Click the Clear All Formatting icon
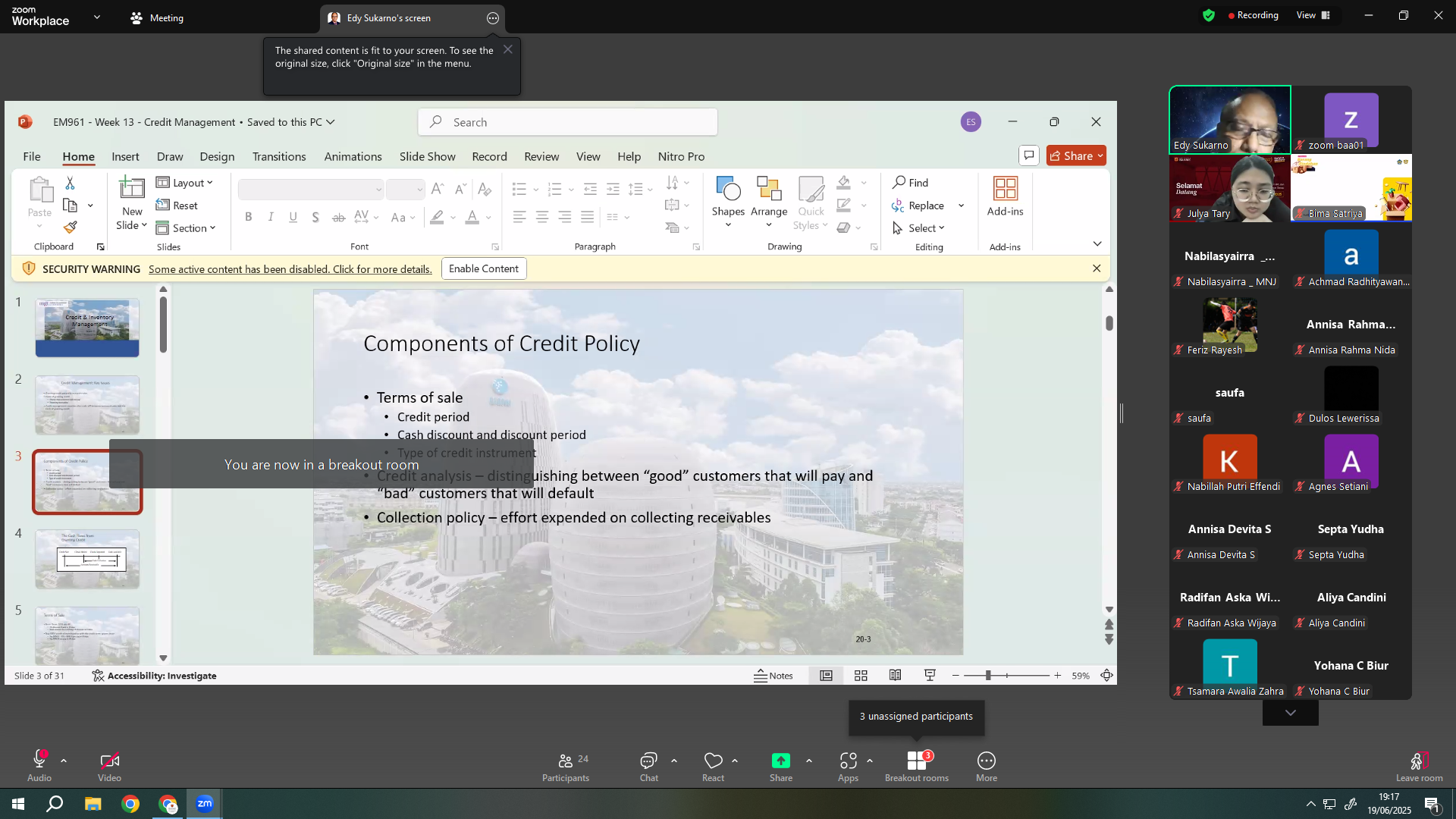 point(485,189)
